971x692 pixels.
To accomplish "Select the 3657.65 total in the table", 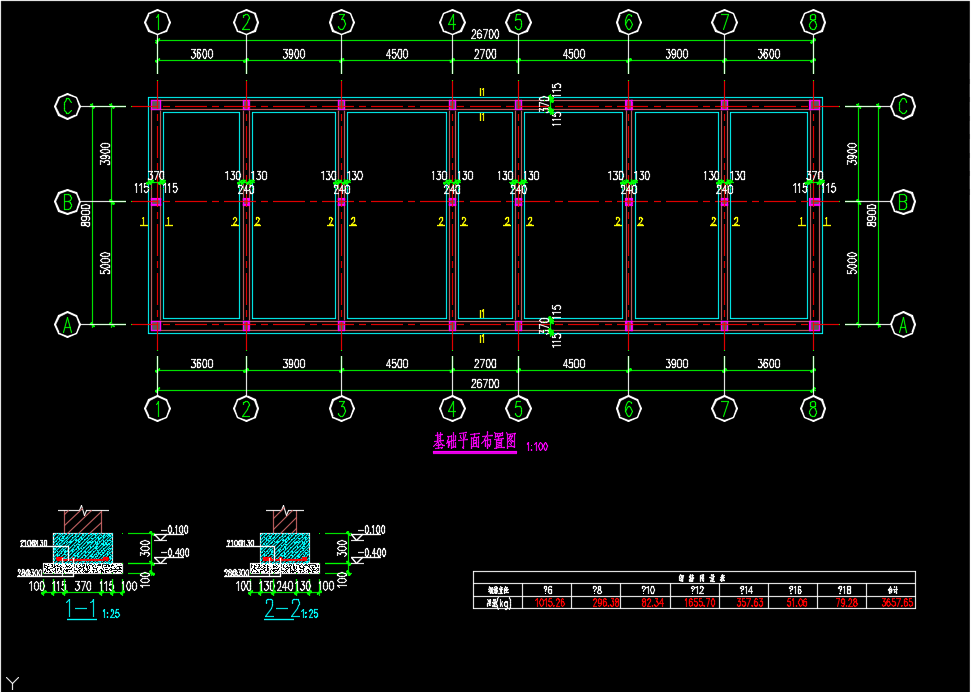I will (896, 603).
